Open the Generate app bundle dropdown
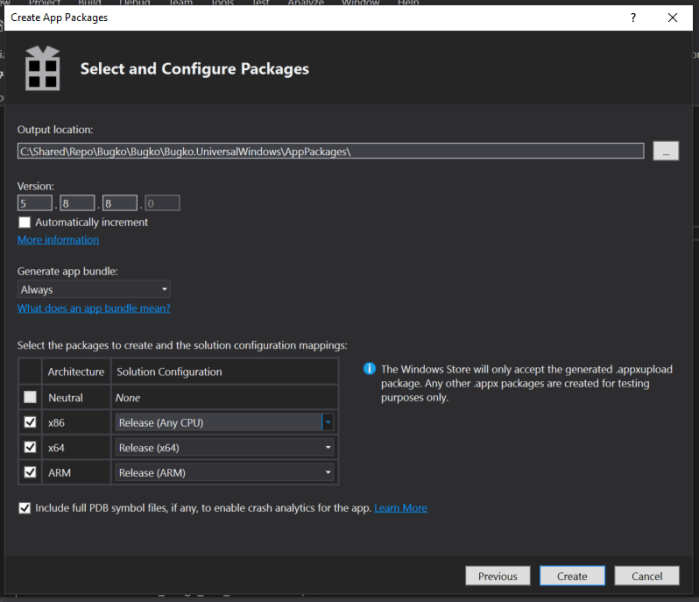This screenshot has height=602, width=699. 93,290
